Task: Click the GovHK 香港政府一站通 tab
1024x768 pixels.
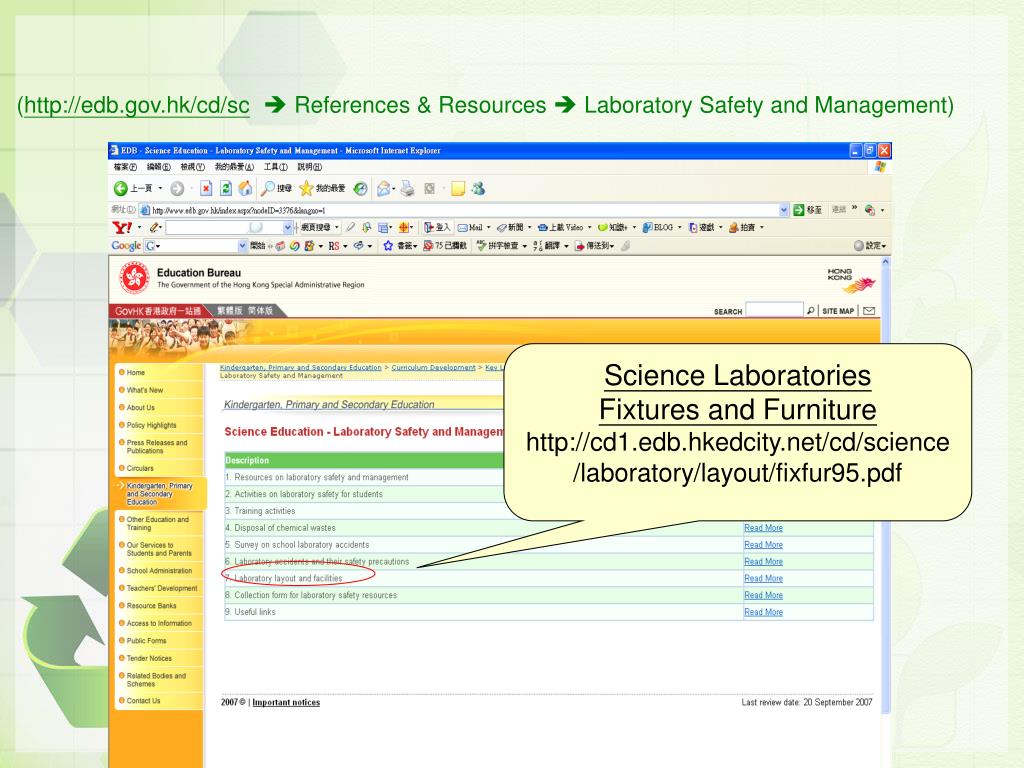Action: [157, 311]
